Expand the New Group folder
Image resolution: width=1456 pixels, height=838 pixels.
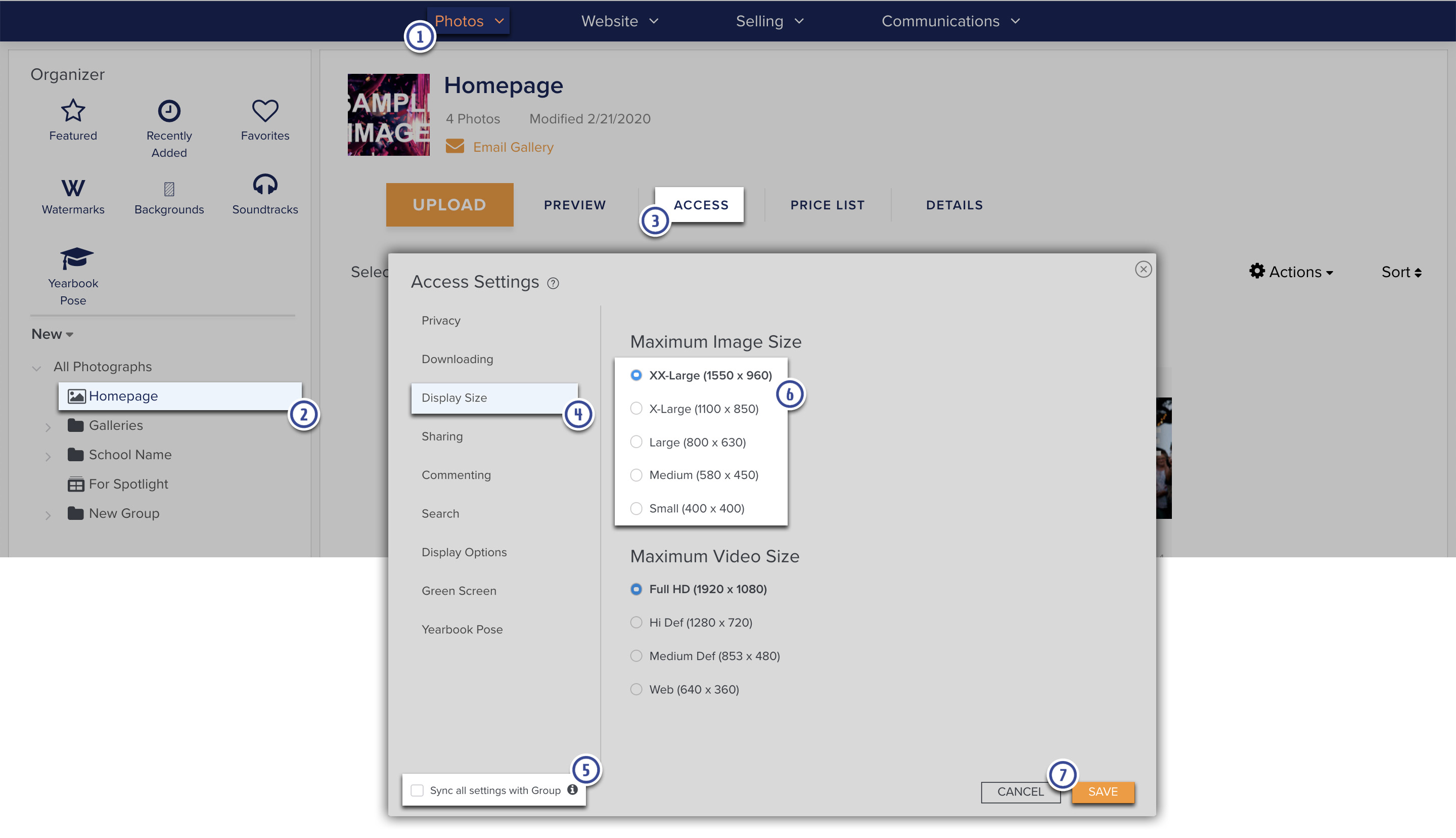point(48,516)
